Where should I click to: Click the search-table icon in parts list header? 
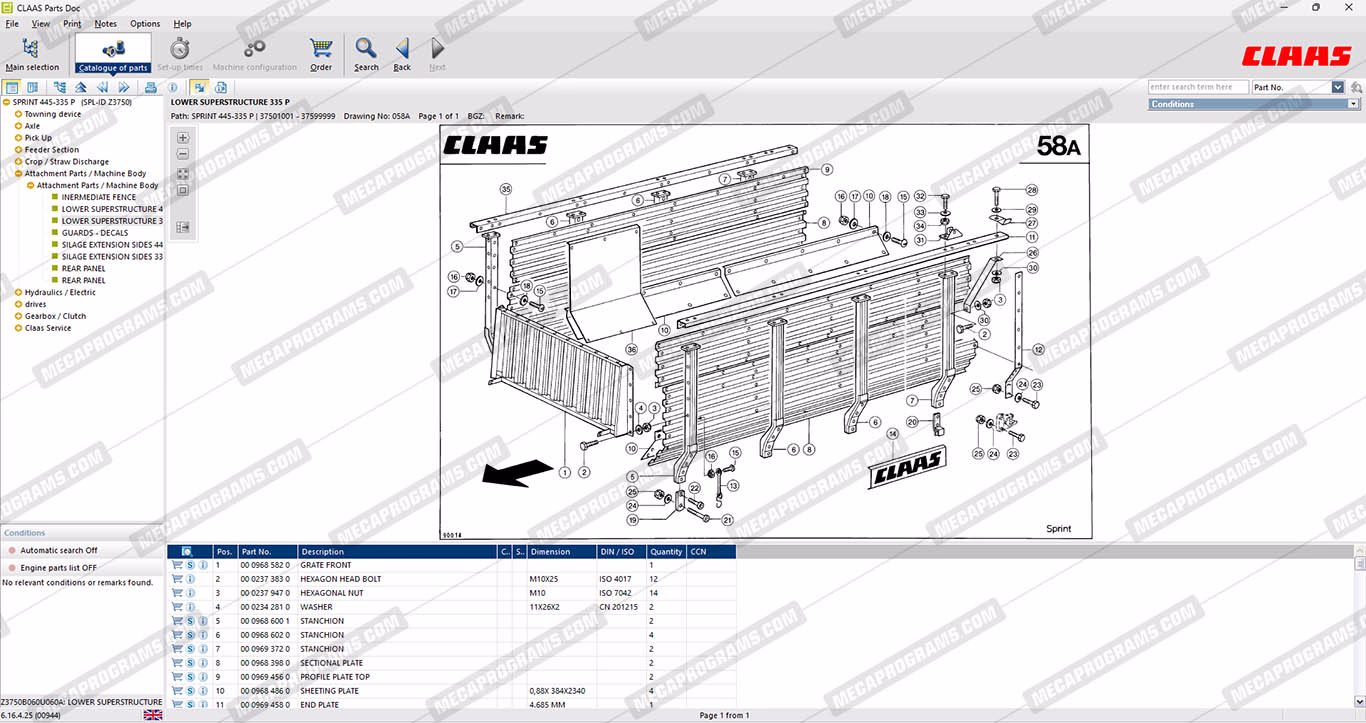187,551
